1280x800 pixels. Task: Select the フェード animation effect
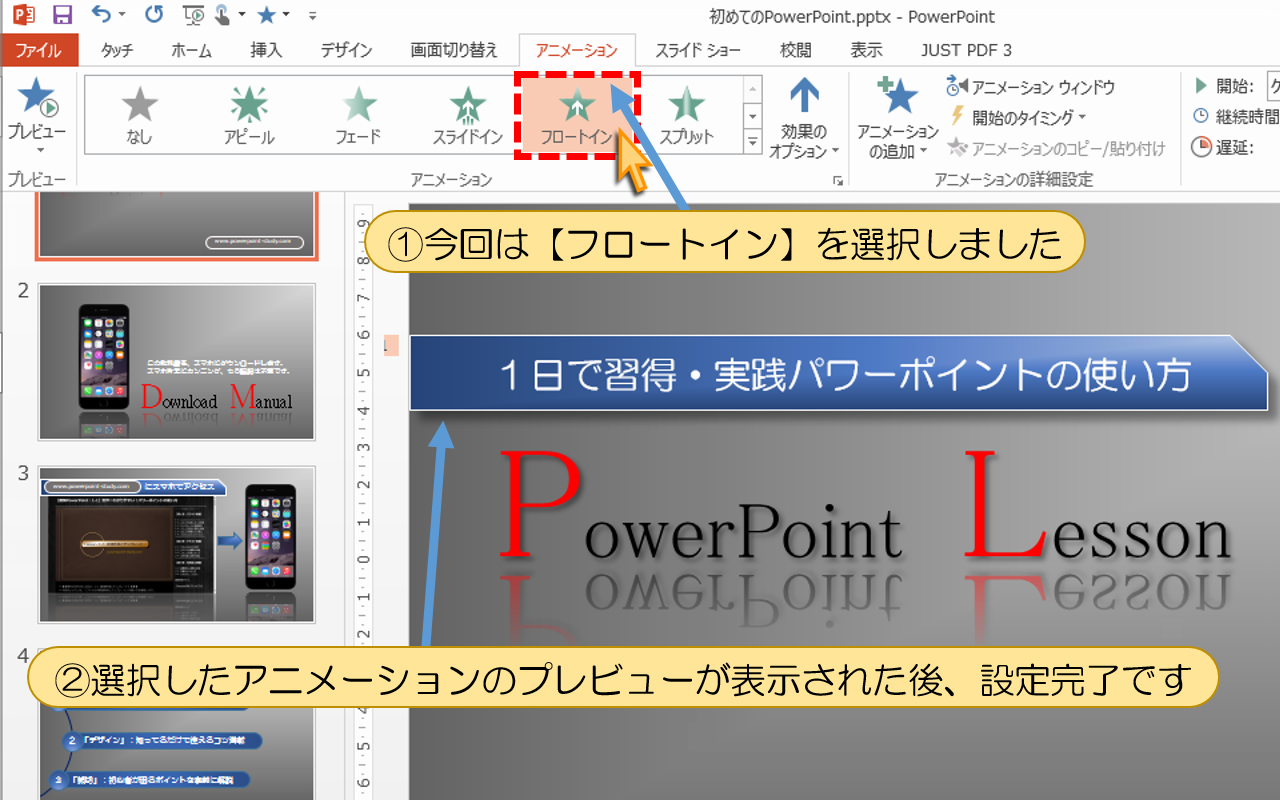point(359,114)
